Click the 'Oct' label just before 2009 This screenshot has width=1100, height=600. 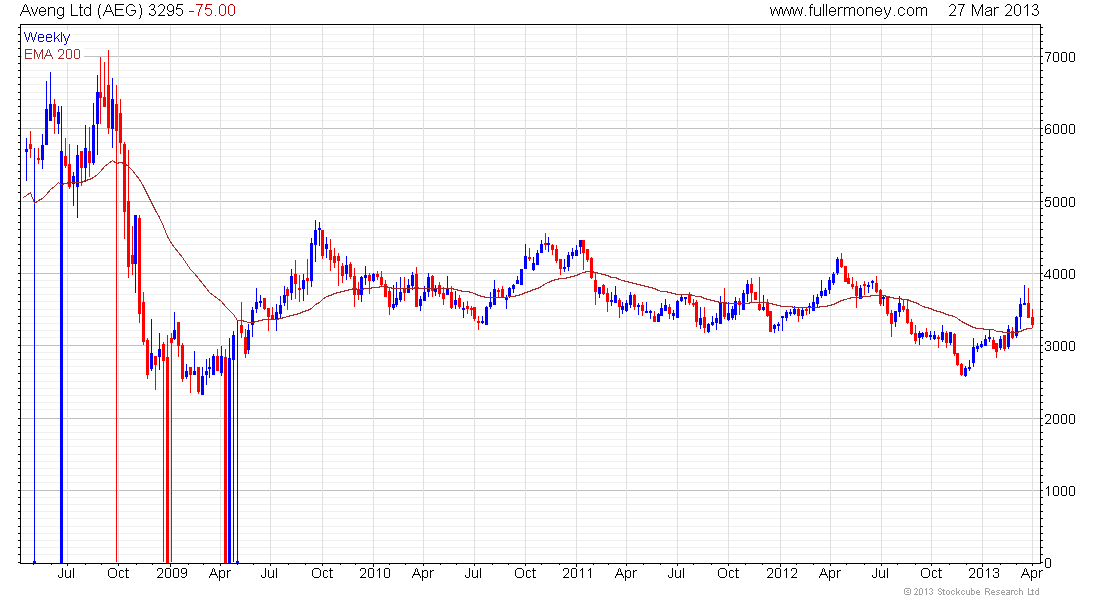click(118, 573)
